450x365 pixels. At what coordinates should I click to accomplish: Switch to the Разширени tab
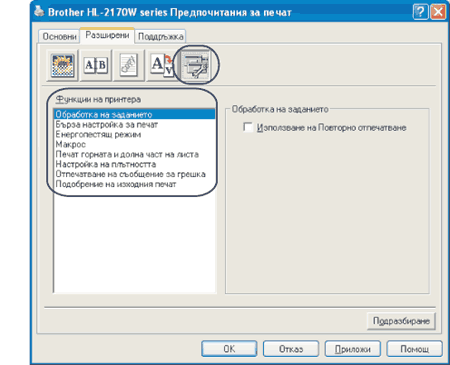(x=107, y=35)
